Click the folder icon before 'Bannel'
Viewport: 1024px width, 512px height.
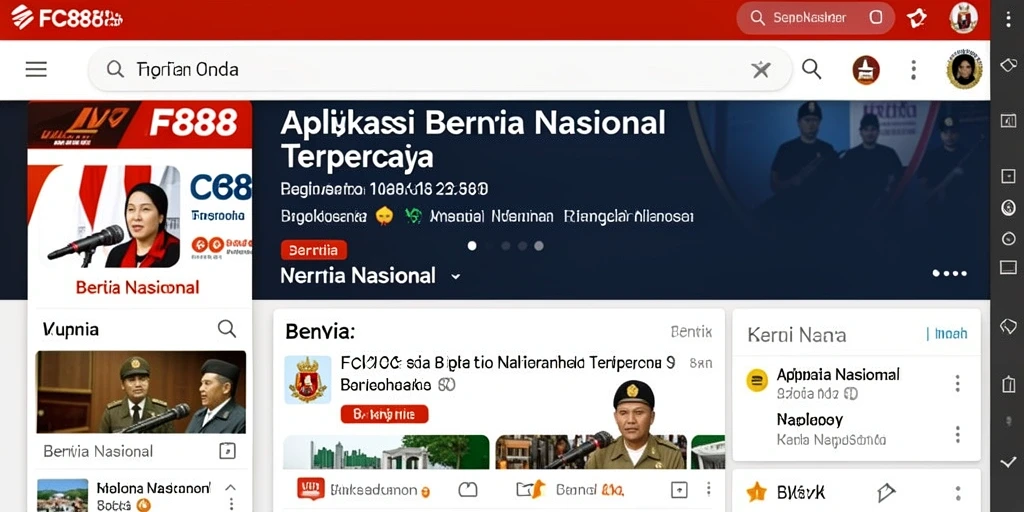coord(530,489)
